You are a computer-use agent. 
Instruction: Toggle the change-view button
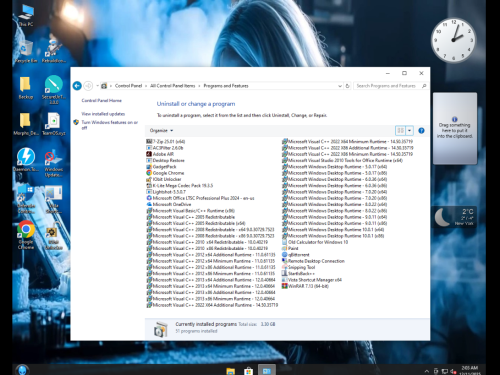400,131
